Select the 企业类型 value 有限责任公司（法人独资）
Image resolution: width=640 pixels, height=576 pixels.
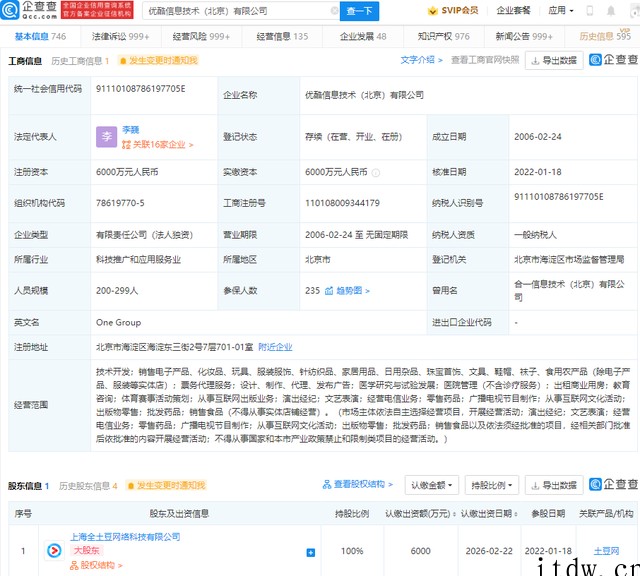(144, 235)
